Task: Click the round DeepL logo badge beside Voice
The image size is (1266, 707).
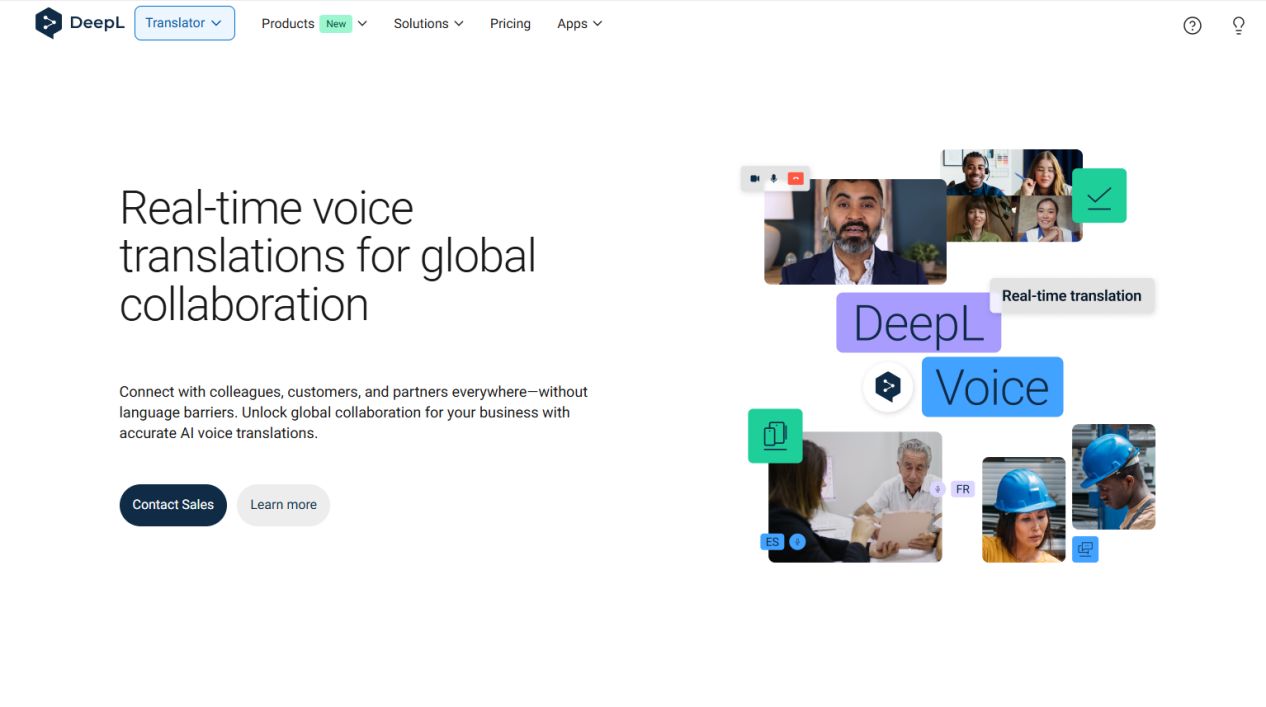Action: (x=888, y=387)
